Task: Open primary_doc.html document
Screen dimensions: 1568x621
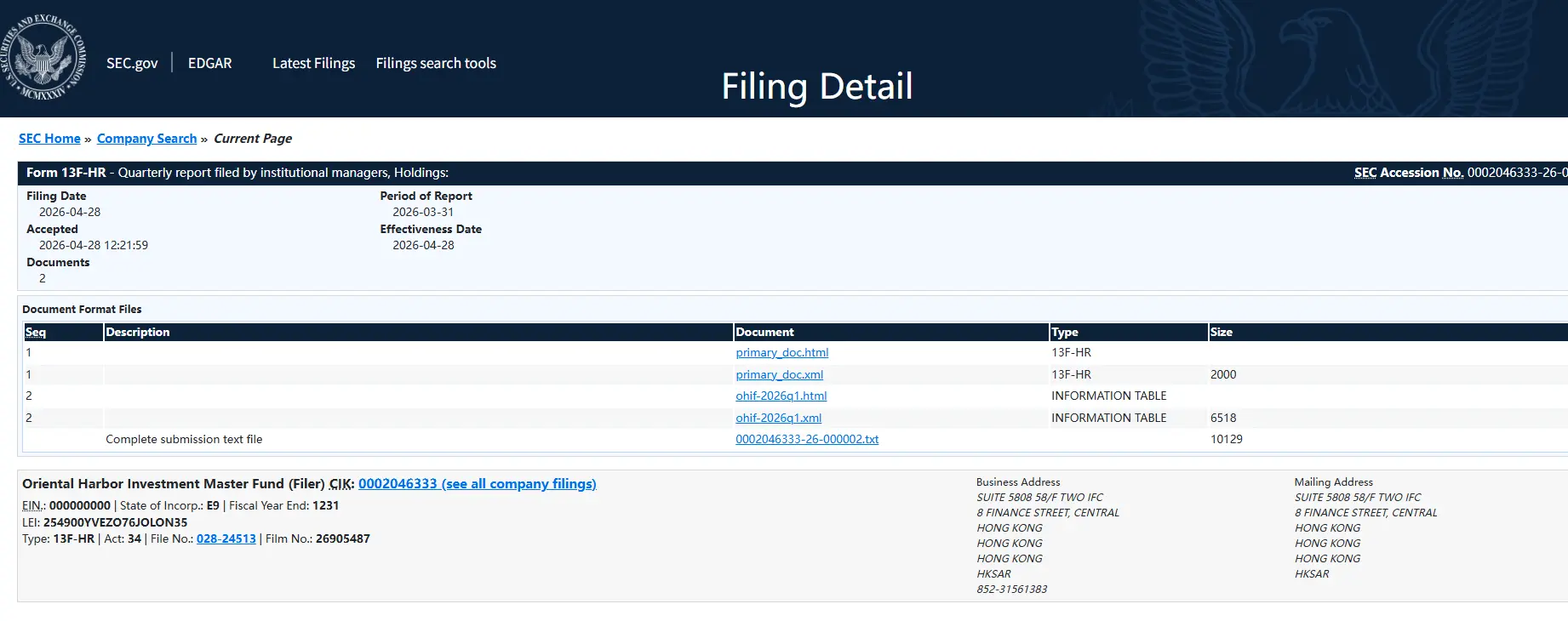Action: [x=781, y=352]
